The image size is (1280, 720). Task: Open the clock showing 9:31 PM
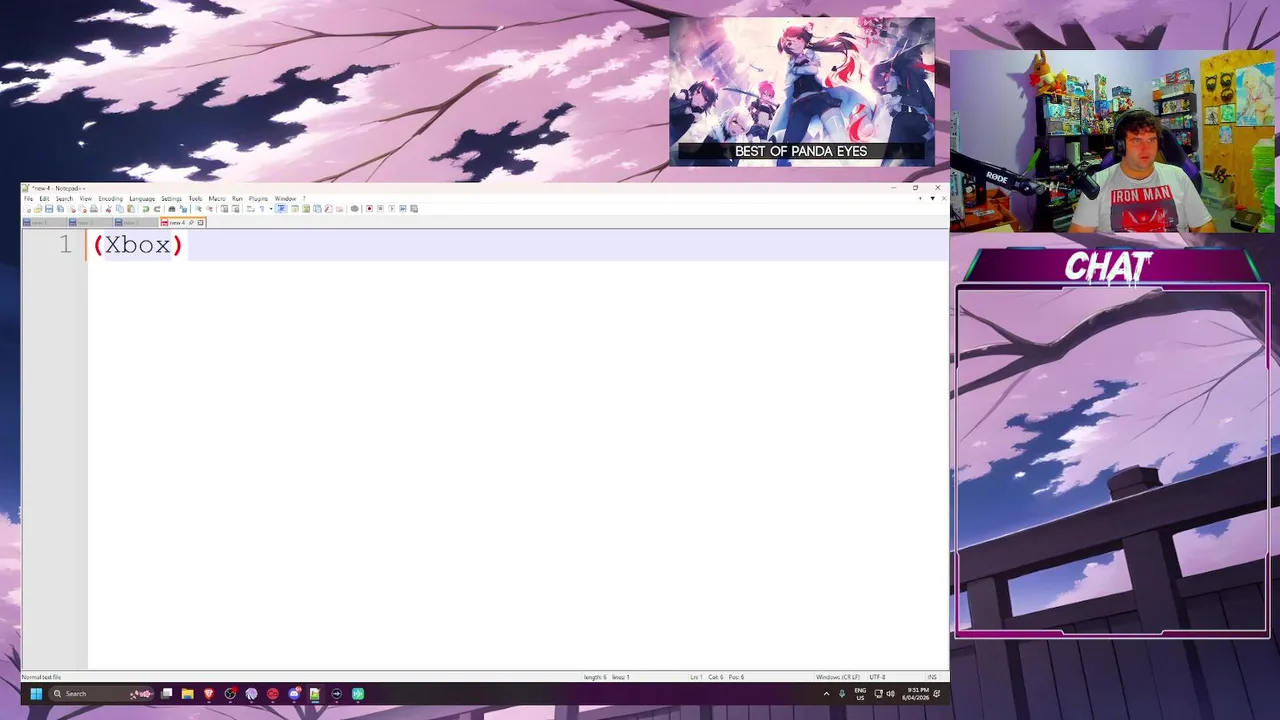coord(915,693)
